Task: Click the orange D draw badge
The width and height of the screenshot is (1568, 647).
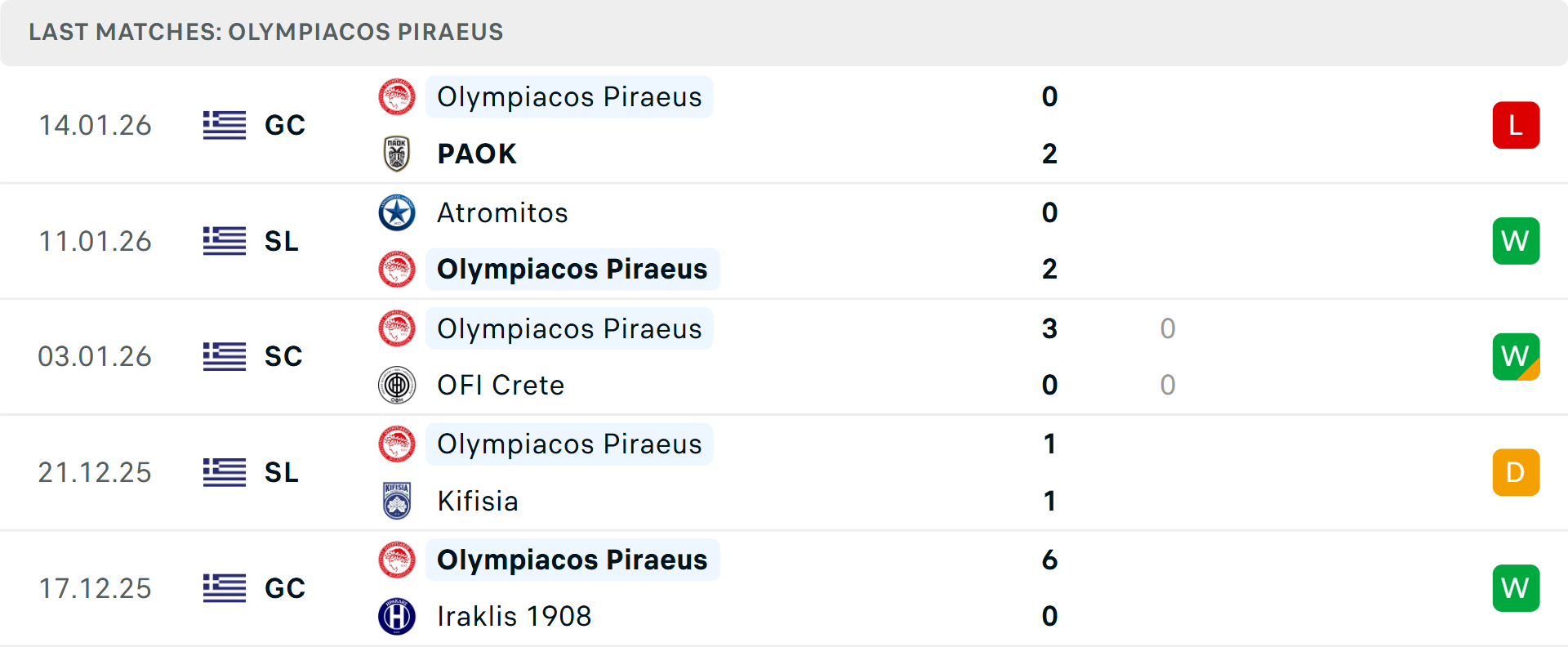Action: [x=1516, y=472]
